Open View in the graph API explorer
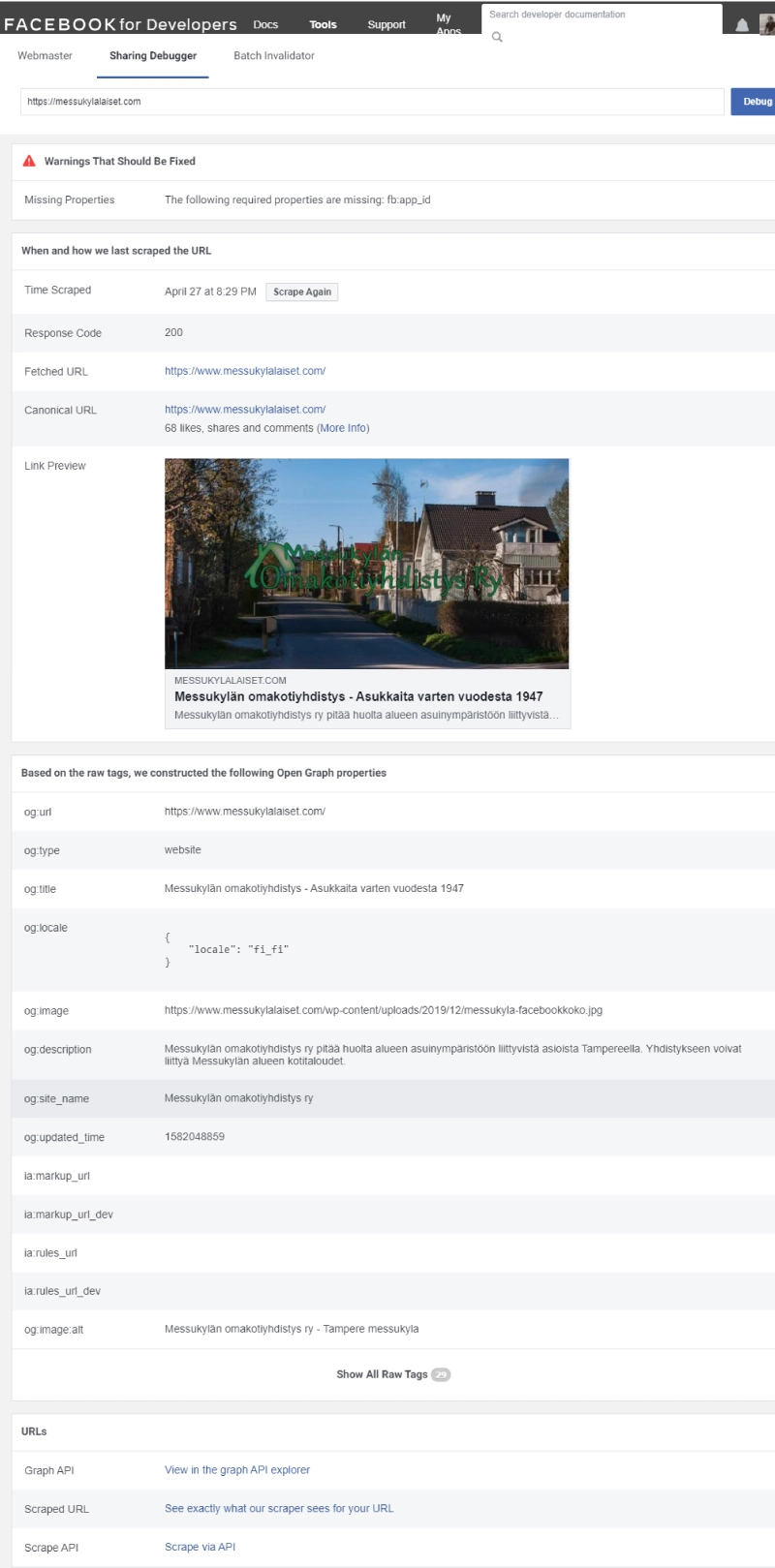Viewport: 775px width, 1568px height. coord(237,1469)
